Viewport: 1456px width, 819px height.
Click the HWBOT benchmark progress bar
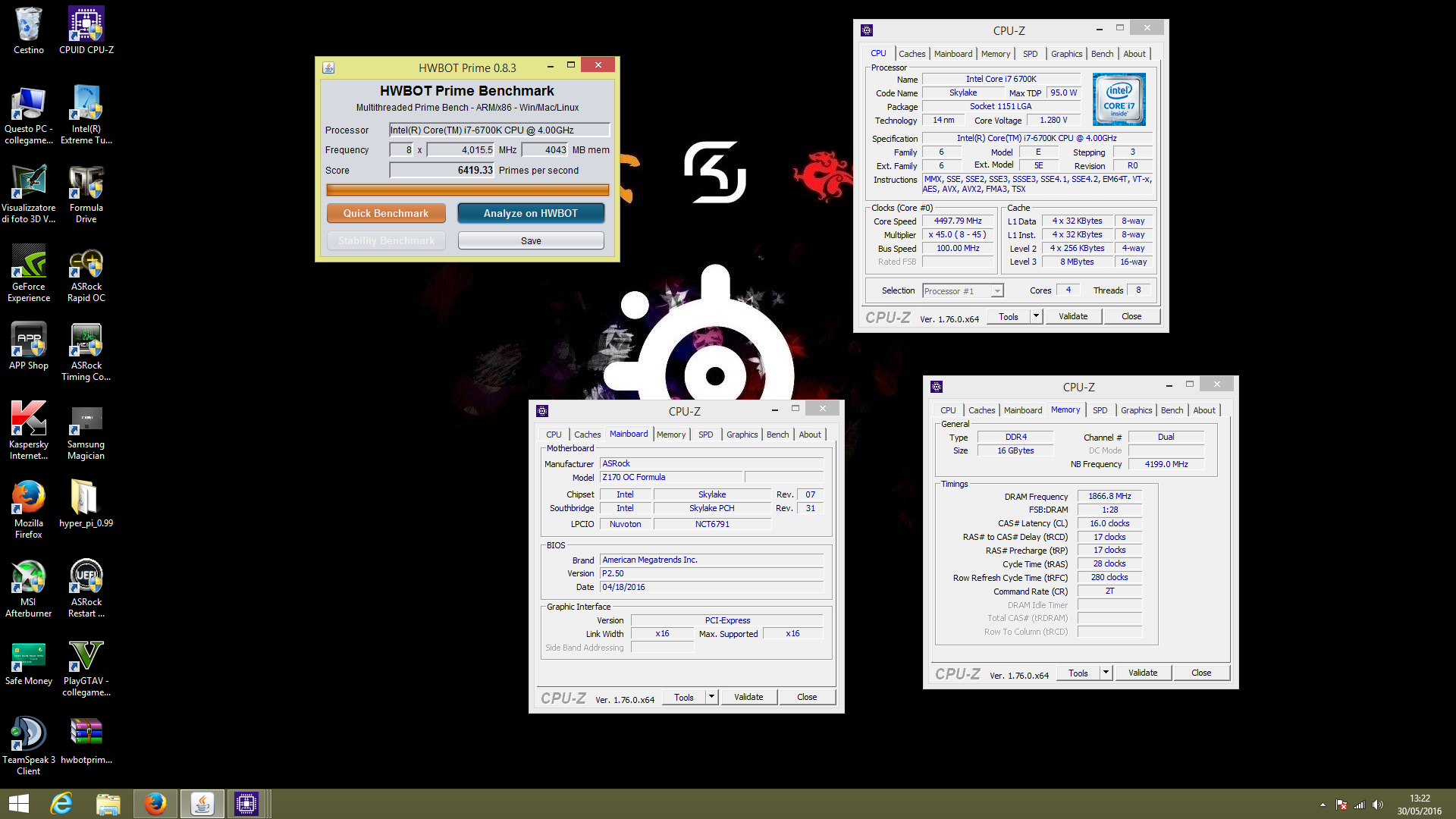(468, 190)
